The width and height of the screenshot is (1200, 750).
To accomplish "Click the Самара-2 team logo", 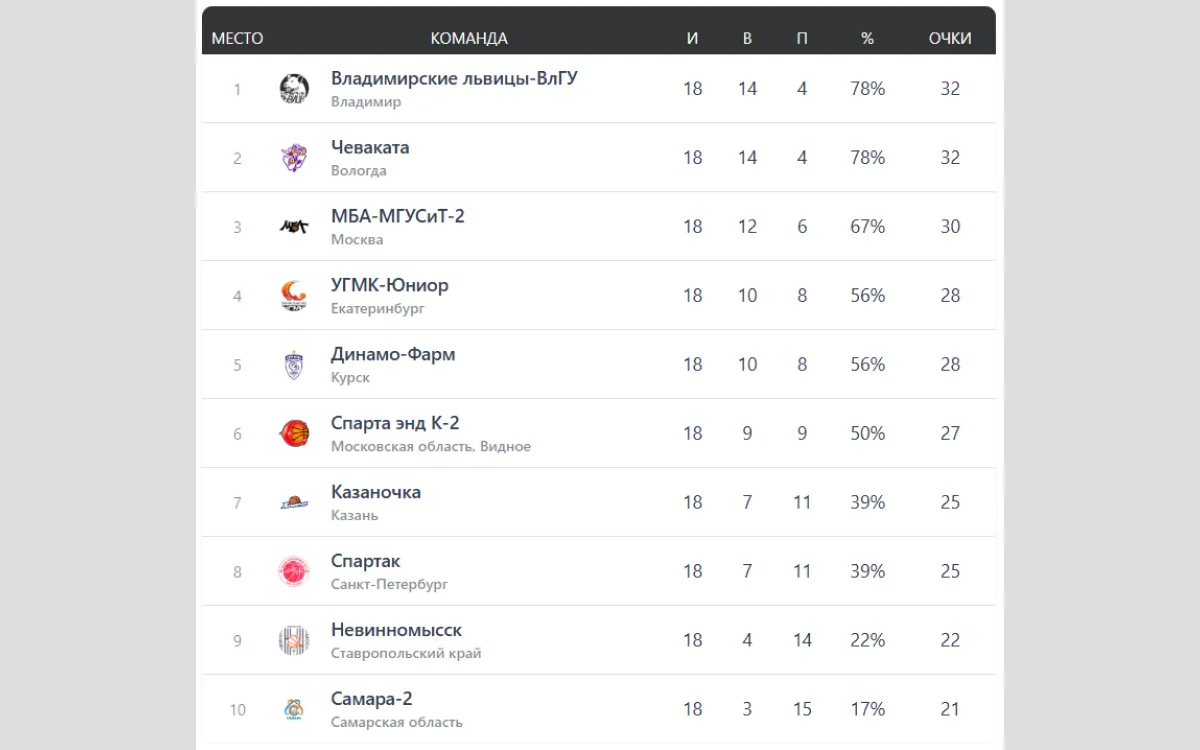I will pyautogui.click(x=294, y=709).
